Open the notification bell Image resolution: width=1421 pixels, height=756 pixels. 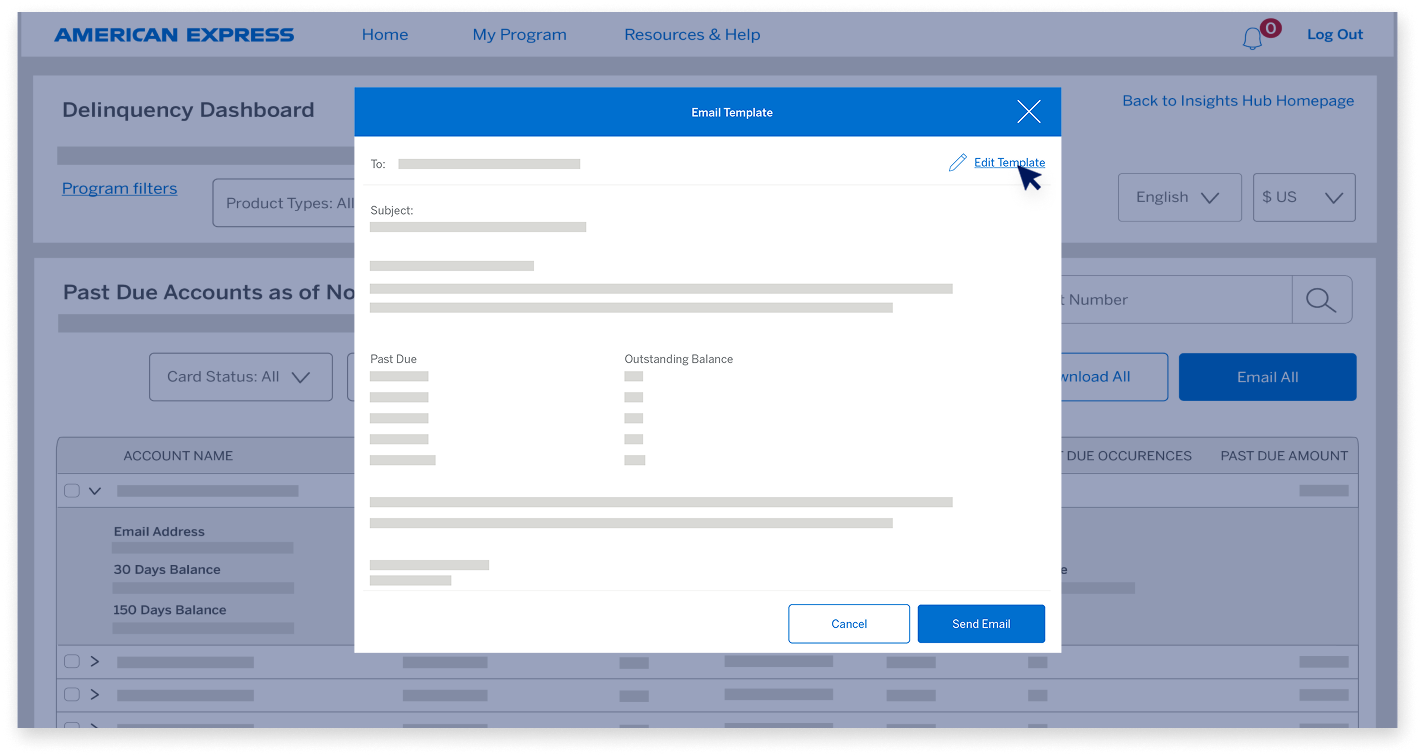[1252, 36]
